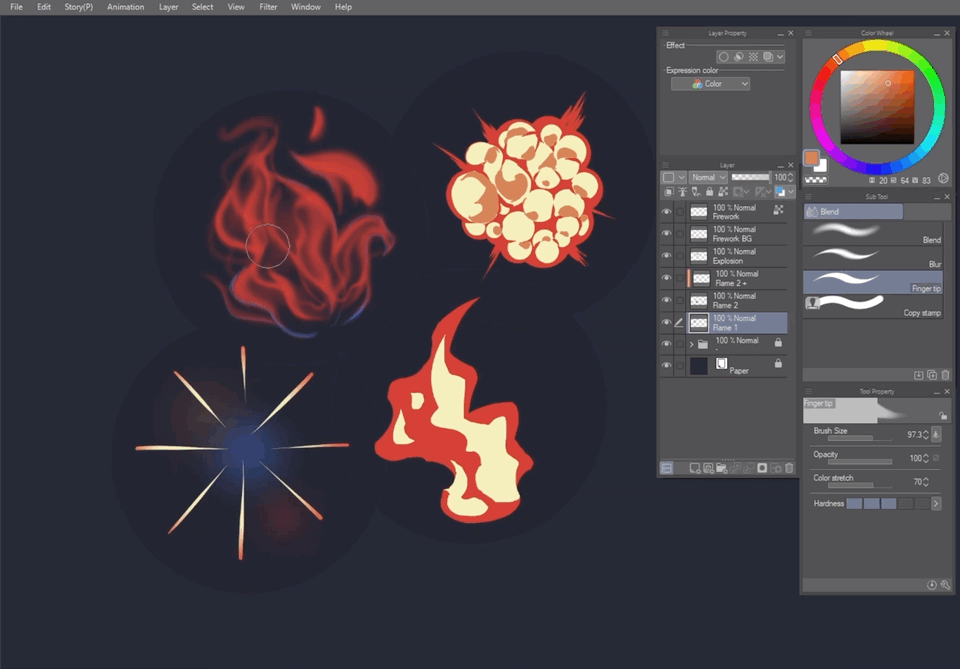Screen dimensions: 960x669
Task: Open sub tool detail wrench icon
Action: 945,585
